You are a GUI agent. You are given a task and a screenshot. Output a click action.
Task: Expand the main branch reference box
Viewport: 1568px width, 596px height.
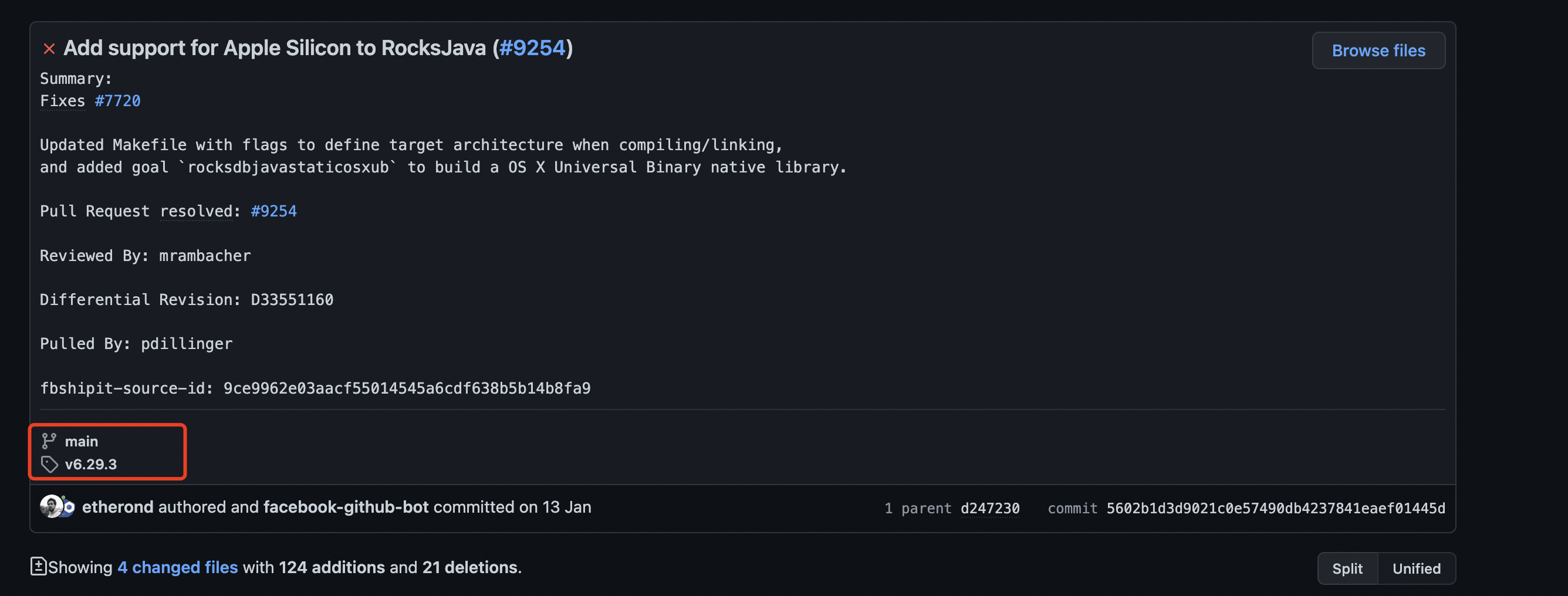pos(81,441)
